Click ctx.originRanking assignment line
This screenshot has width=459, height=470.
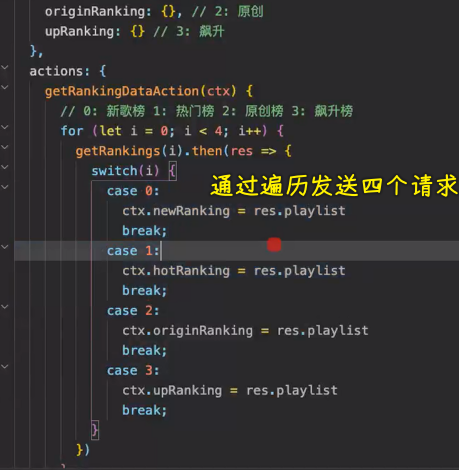point(245,331)
